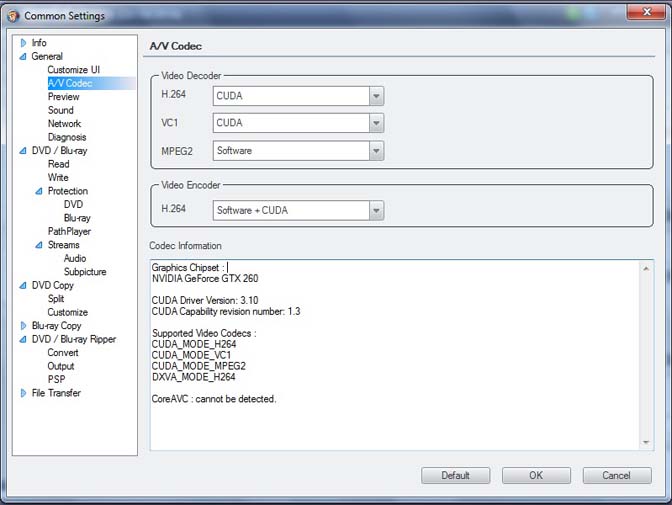Click the Graphics Chipset line

[x=188, y=268]
